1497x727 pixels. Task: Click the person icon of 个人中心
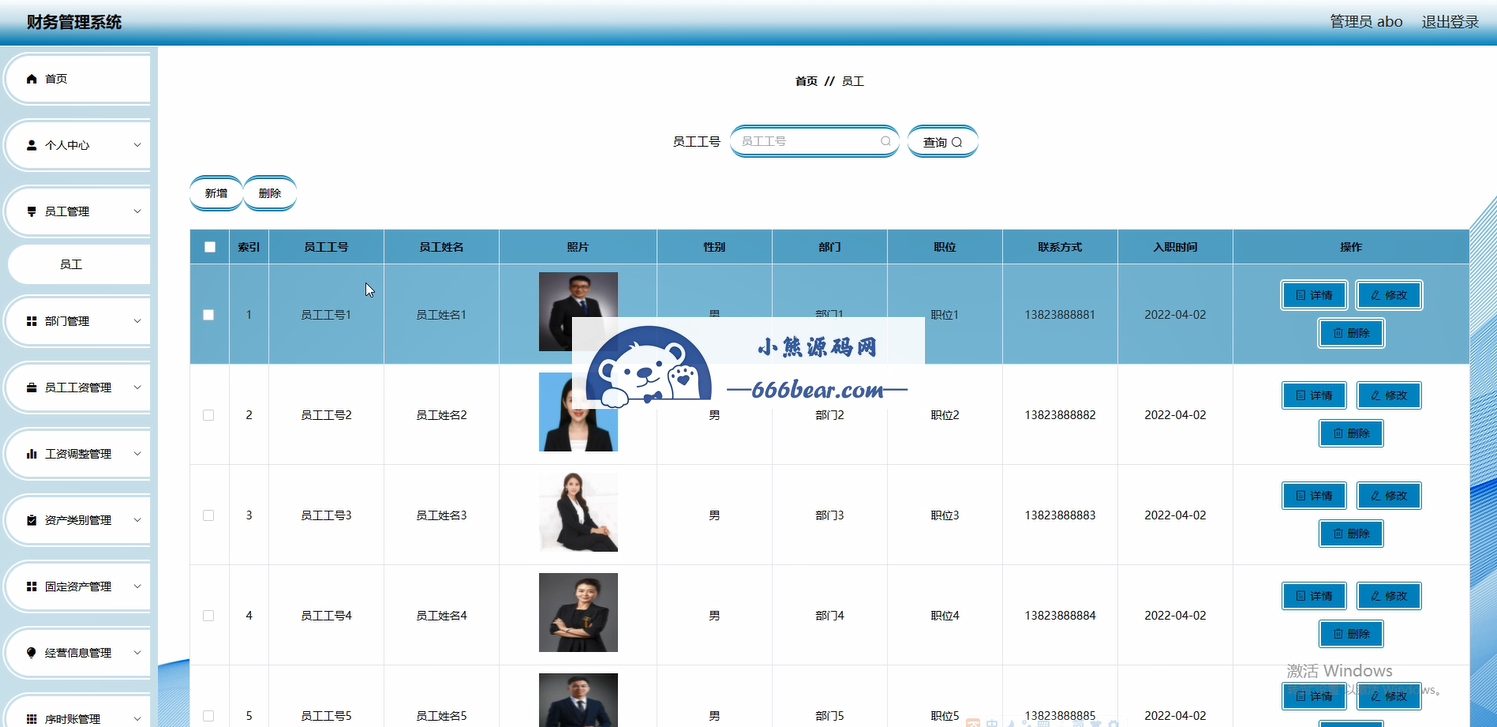click(31, 145)
